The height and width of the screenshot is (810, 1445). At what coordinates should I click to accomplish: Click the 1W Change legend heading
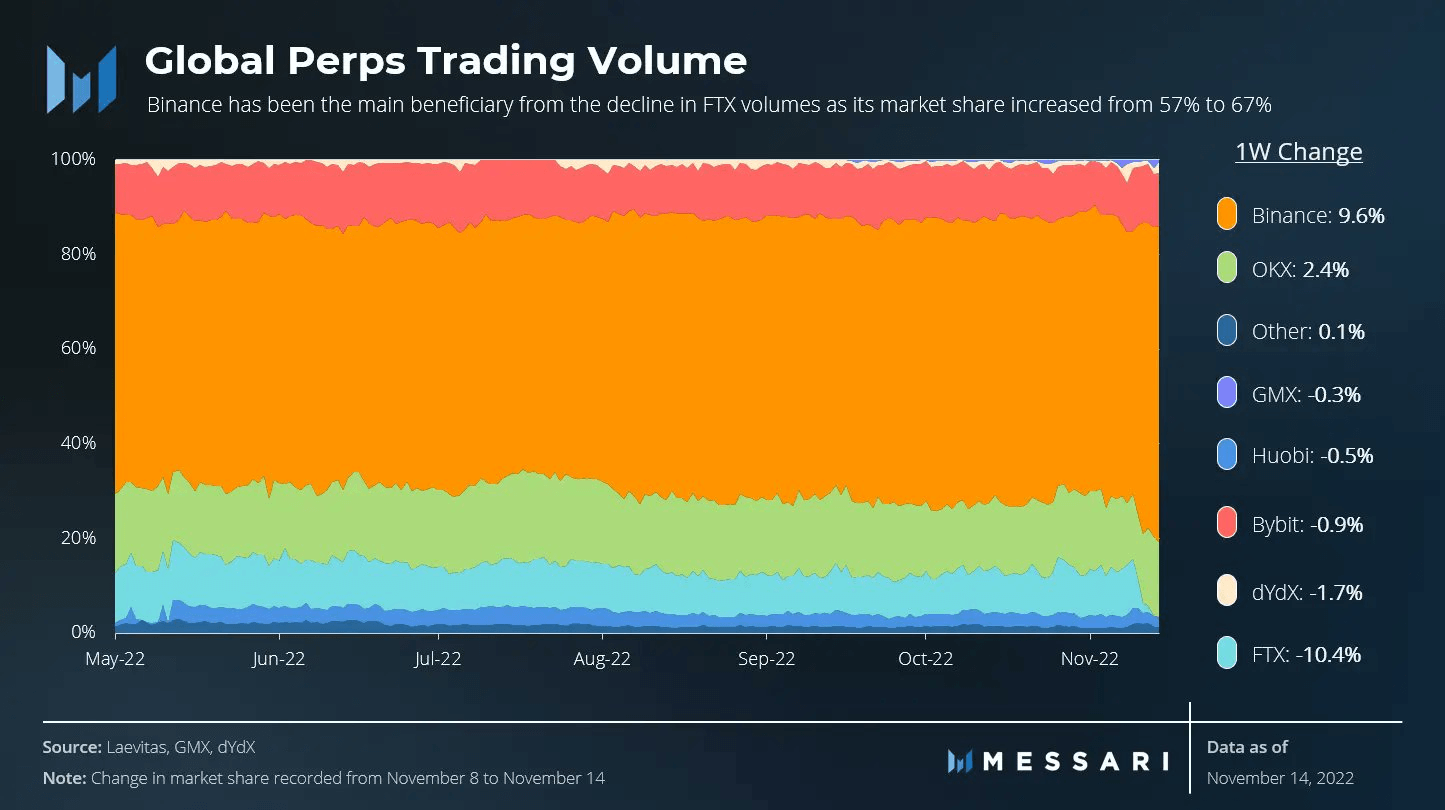pos(1298,152)
